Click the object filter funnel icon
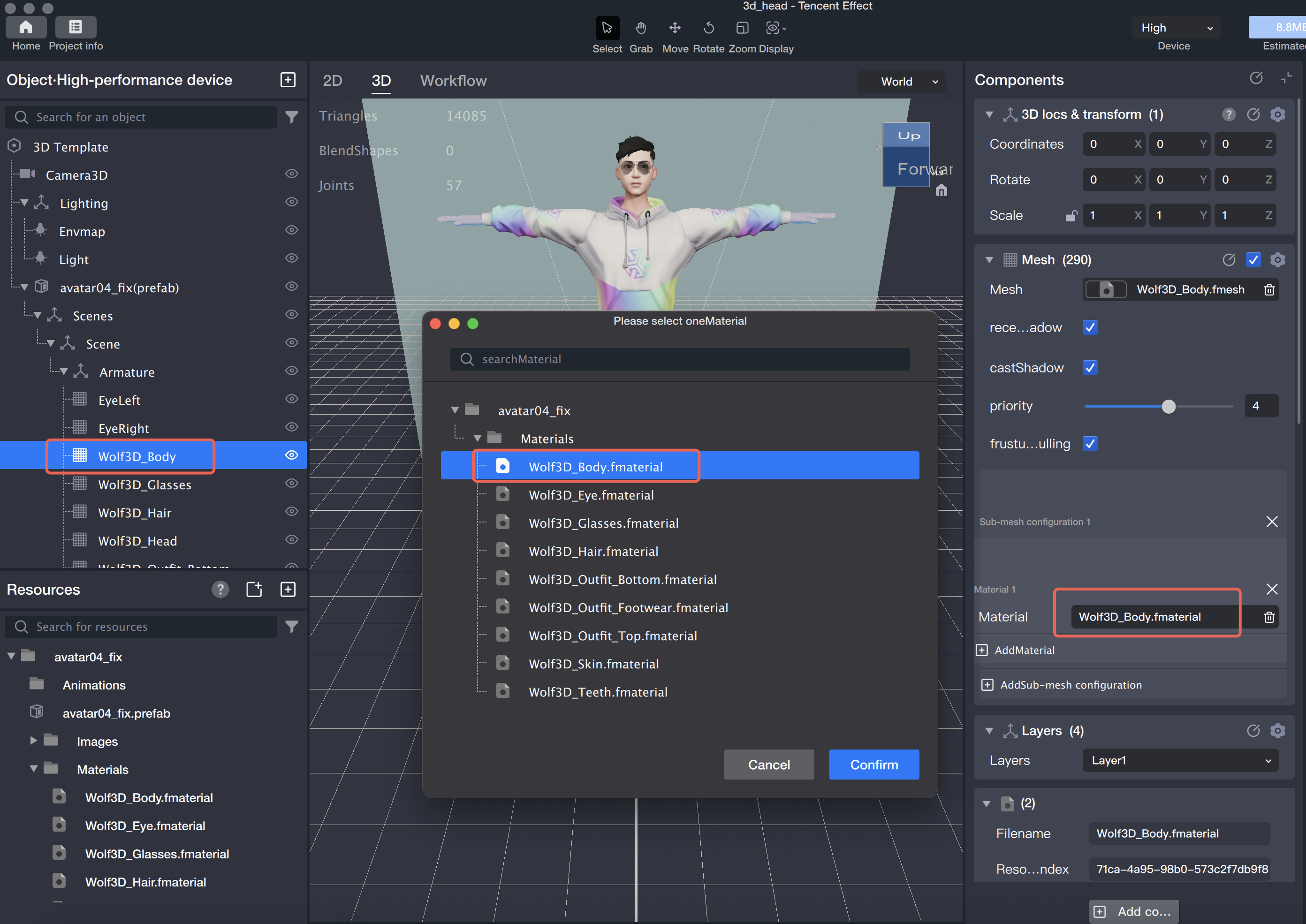The image size is (1306, 924). click(x=291, y=117)
